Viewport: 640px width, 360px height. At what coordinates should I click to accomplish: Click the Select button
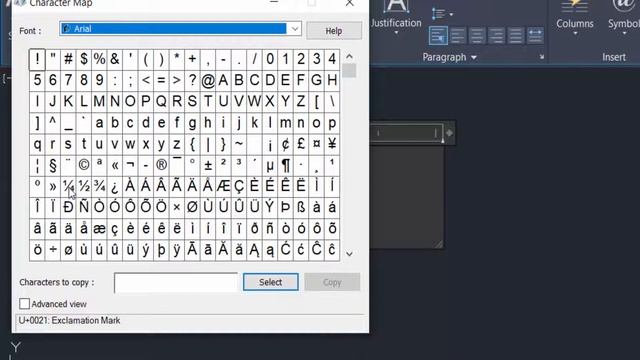click(x=271, y=282)
